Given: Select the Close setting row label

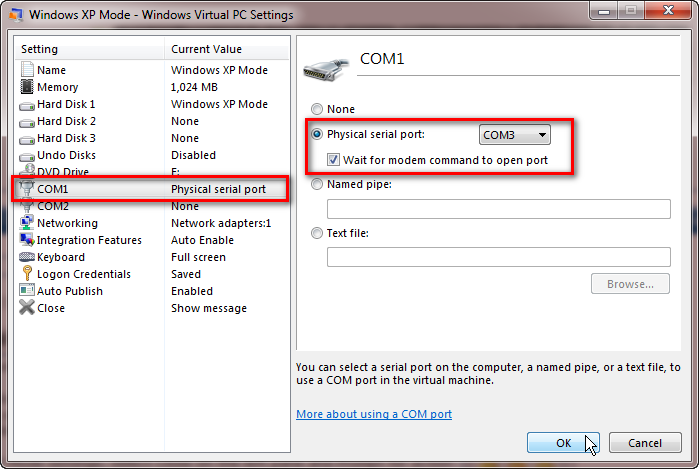Looking at the screenshot, I should pyautogui.click(x=51, y=308).
